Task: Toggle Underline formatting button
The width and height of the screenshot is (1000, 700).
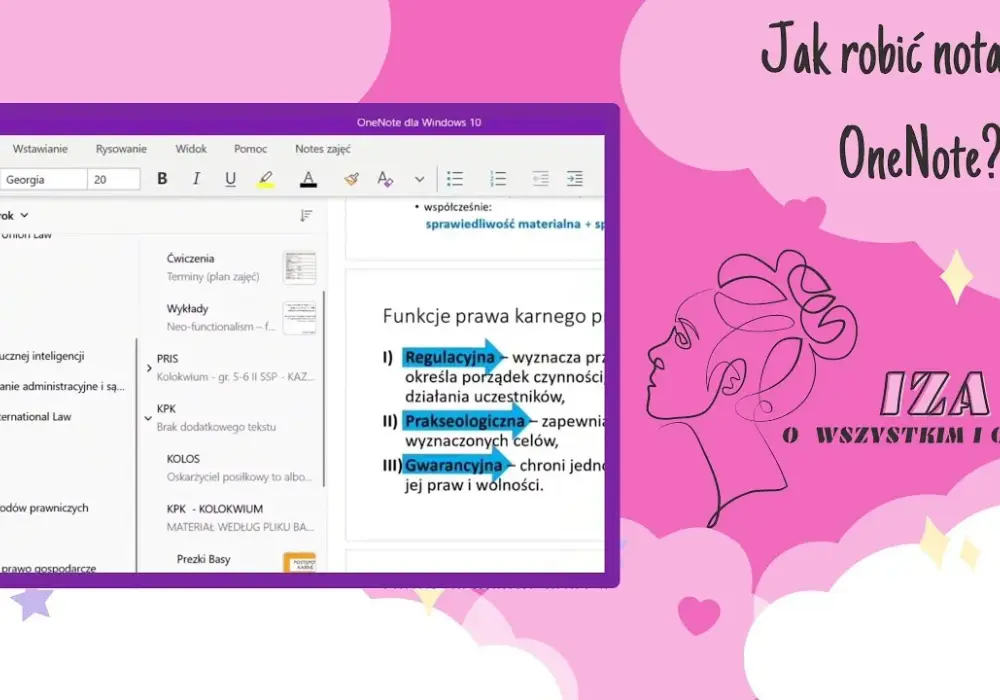Action: pyautogui.click(x=230, y=179)
